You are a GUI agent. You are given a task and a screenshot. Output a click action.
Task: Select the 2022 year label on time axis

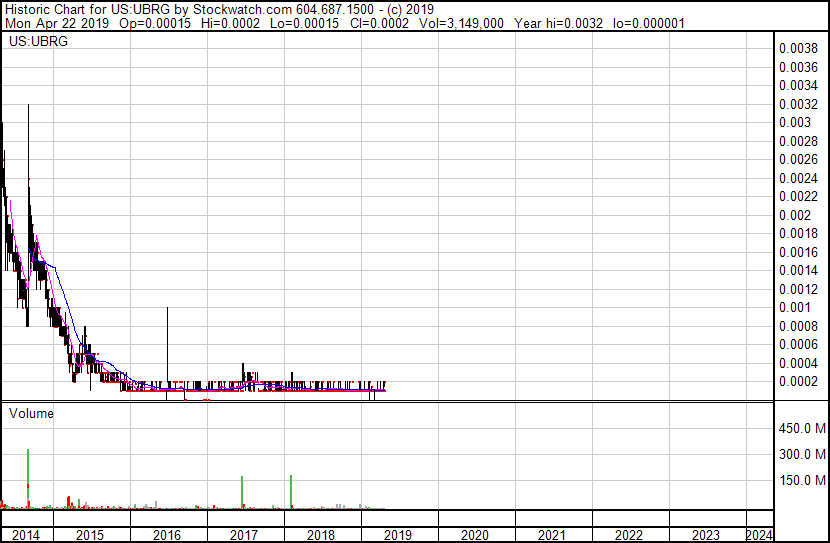click(629, 535)
